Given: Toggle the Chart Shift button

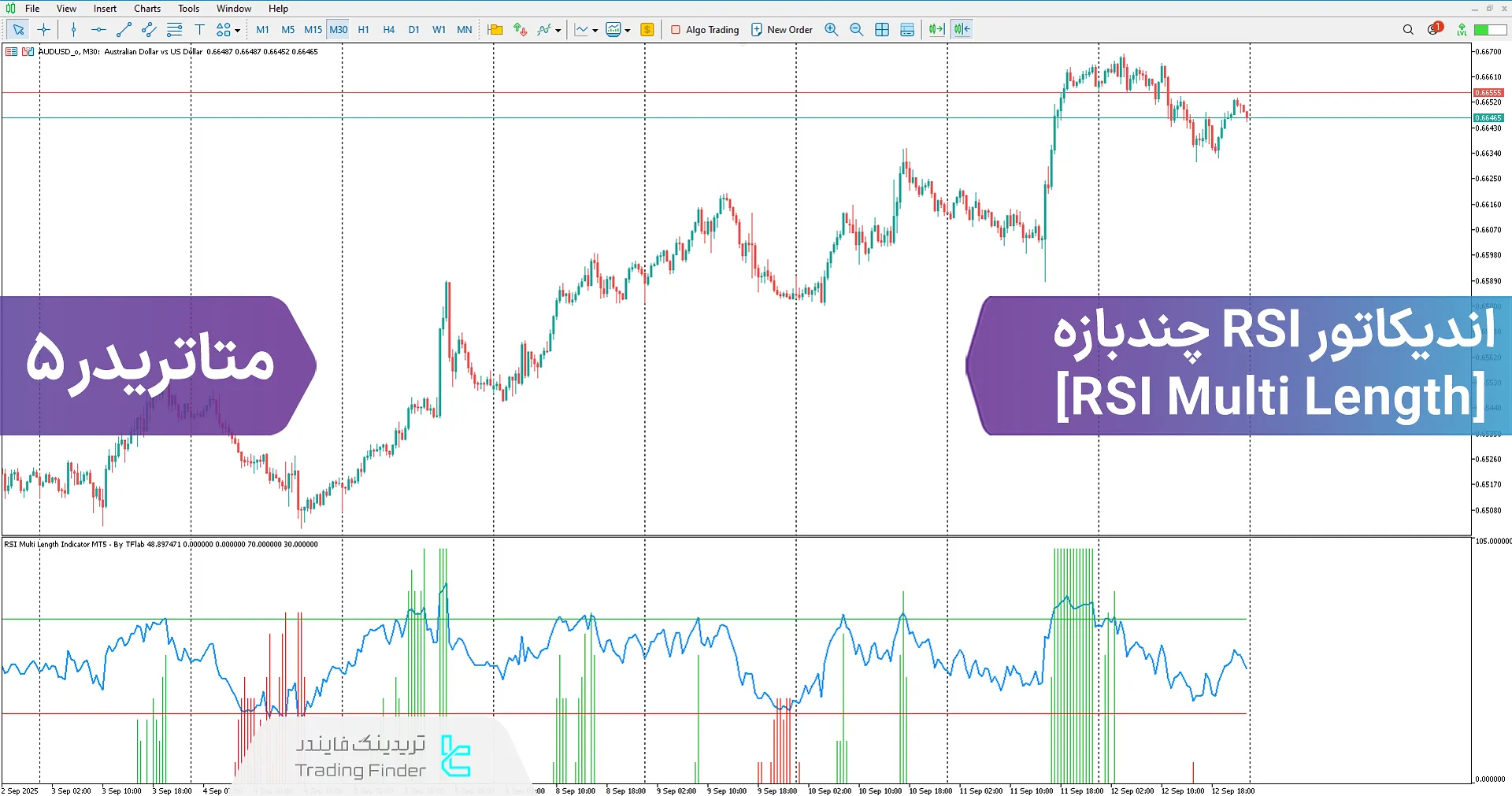Looking at the screenshot, I should tap(961, 29).
